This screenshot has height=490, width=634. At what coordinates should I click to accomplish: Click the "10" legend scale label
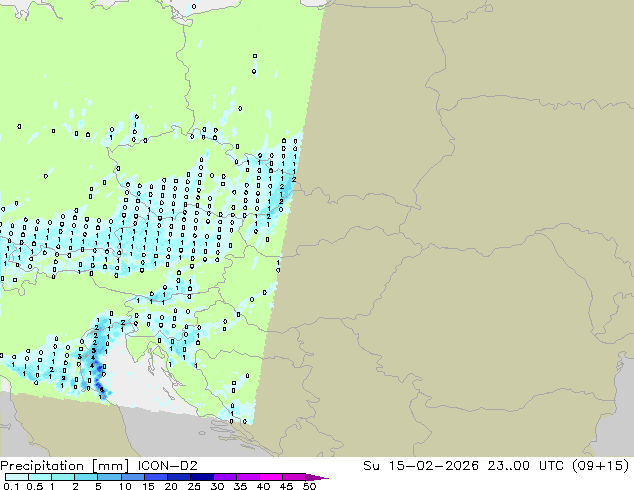coord(125,486)
